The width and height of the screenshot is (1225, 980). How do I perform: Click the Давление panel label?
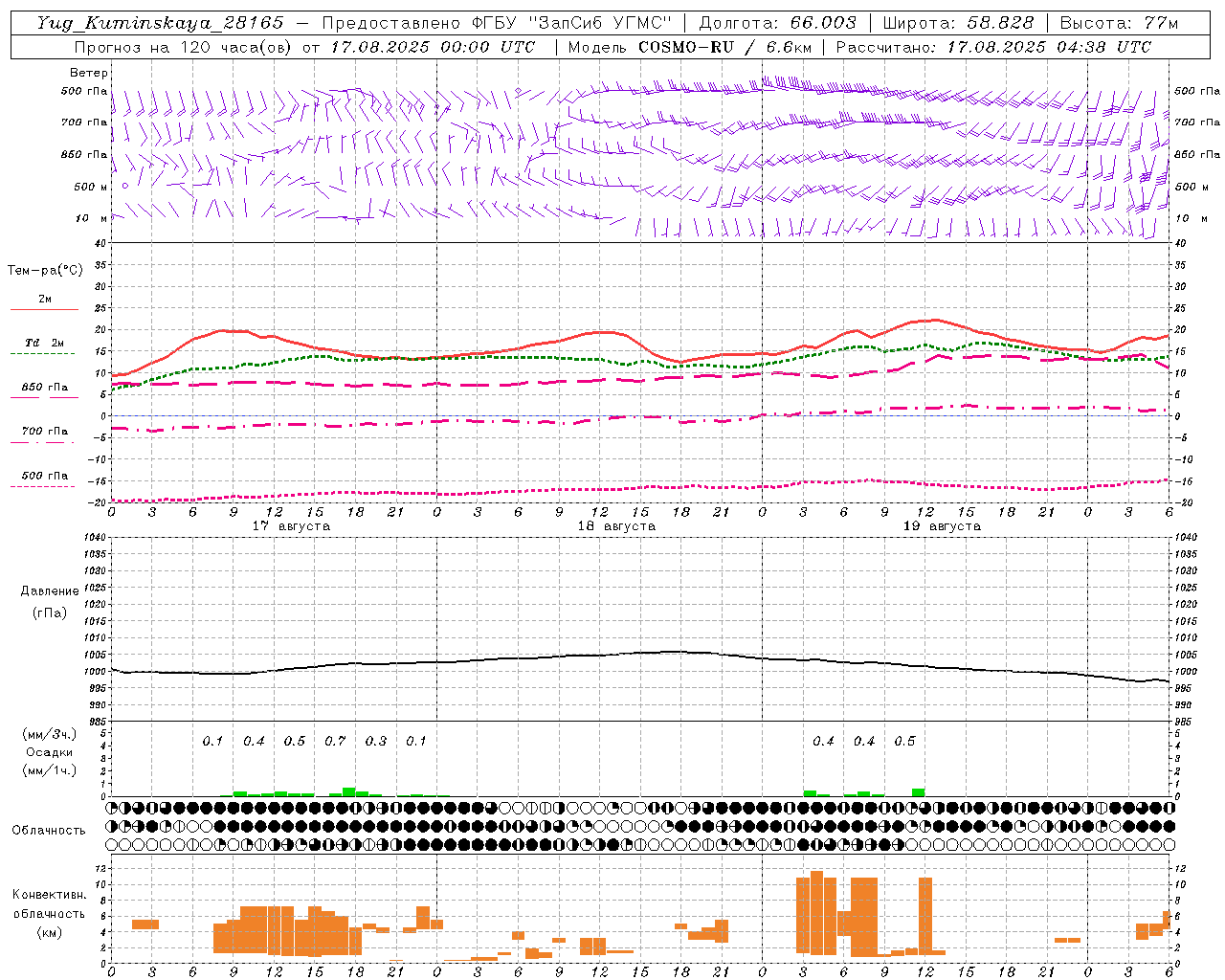[50, 591]
